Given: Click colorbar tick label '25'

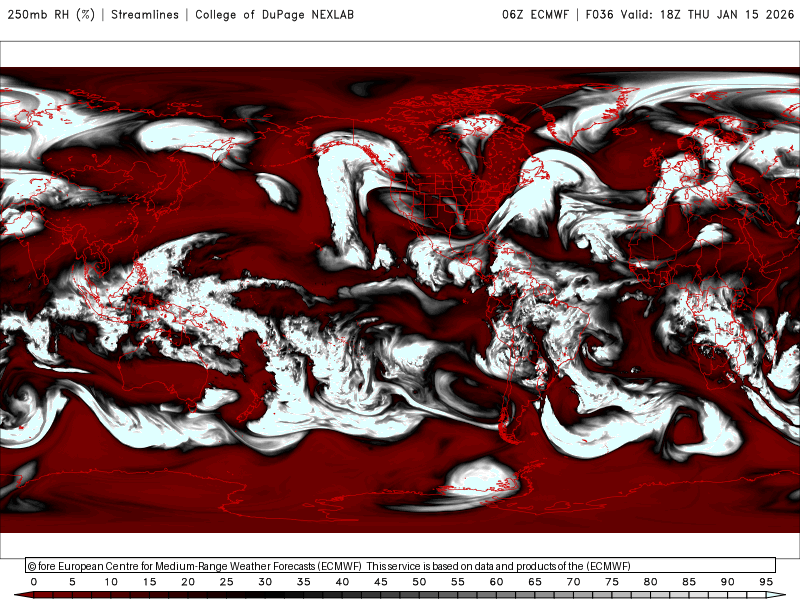Looking at the screenshot, I should tap(227, 582).
